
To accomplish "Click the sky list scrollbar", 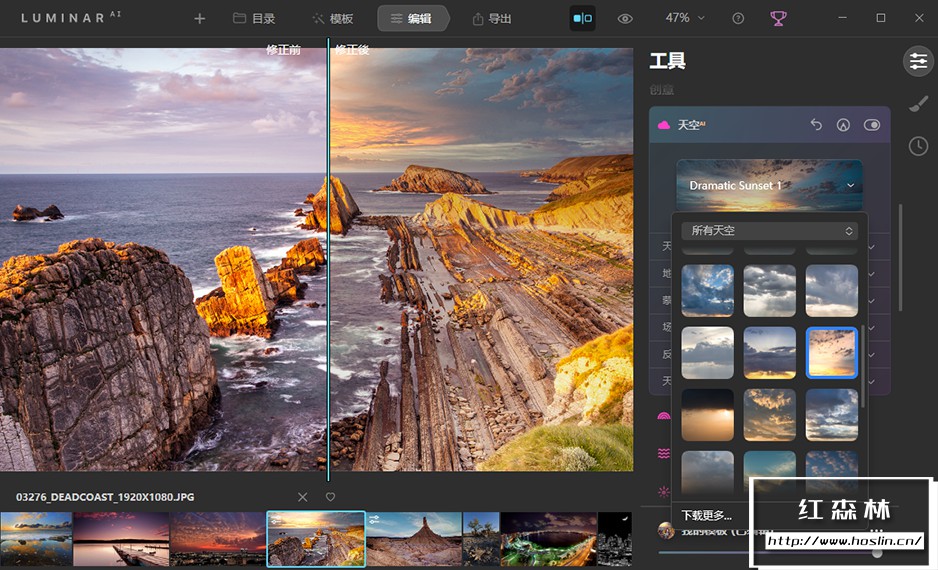I will 863,367.
